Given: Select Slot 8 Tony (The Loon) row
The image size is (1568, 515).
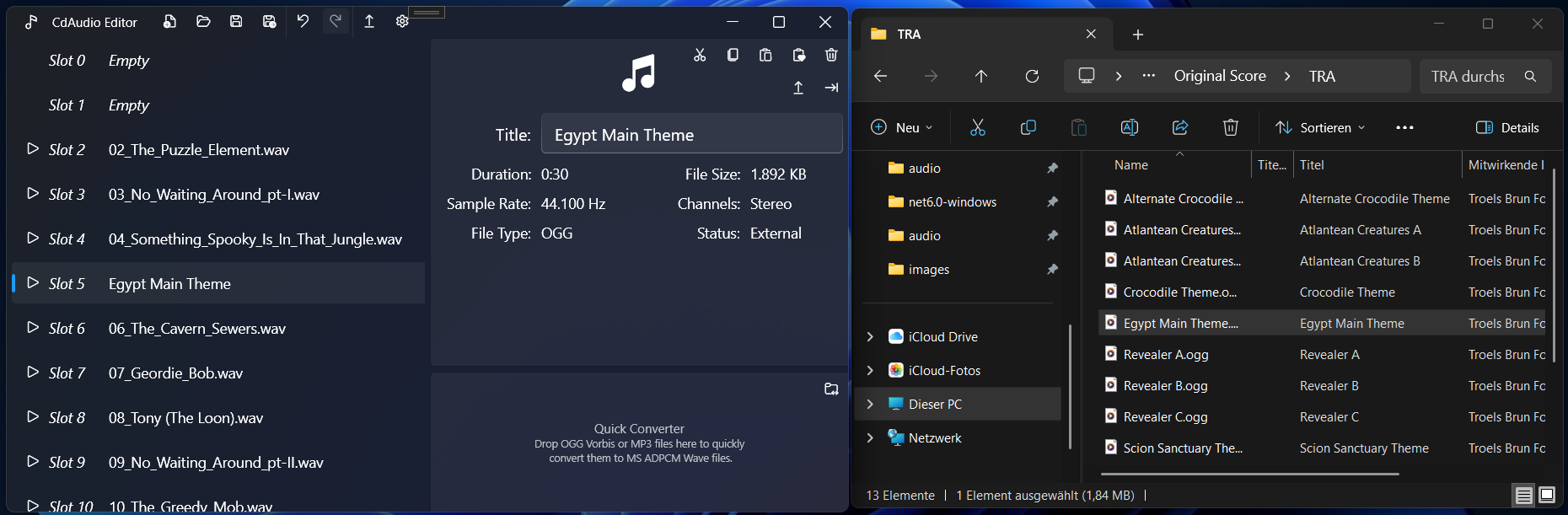Looking at the screenshot, I should (218, 417).
